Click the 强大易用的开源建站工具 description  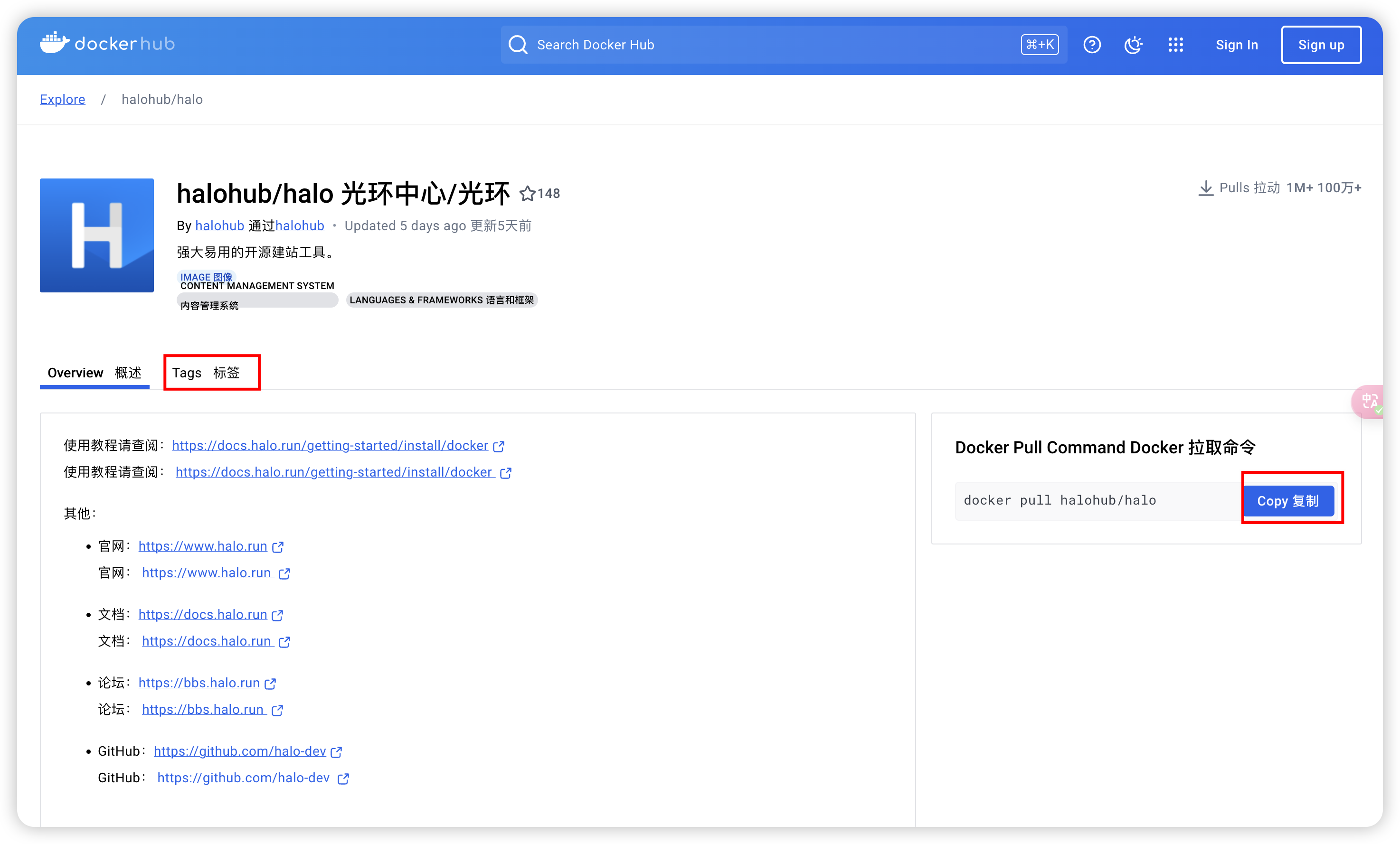click(x=257, y=252)
